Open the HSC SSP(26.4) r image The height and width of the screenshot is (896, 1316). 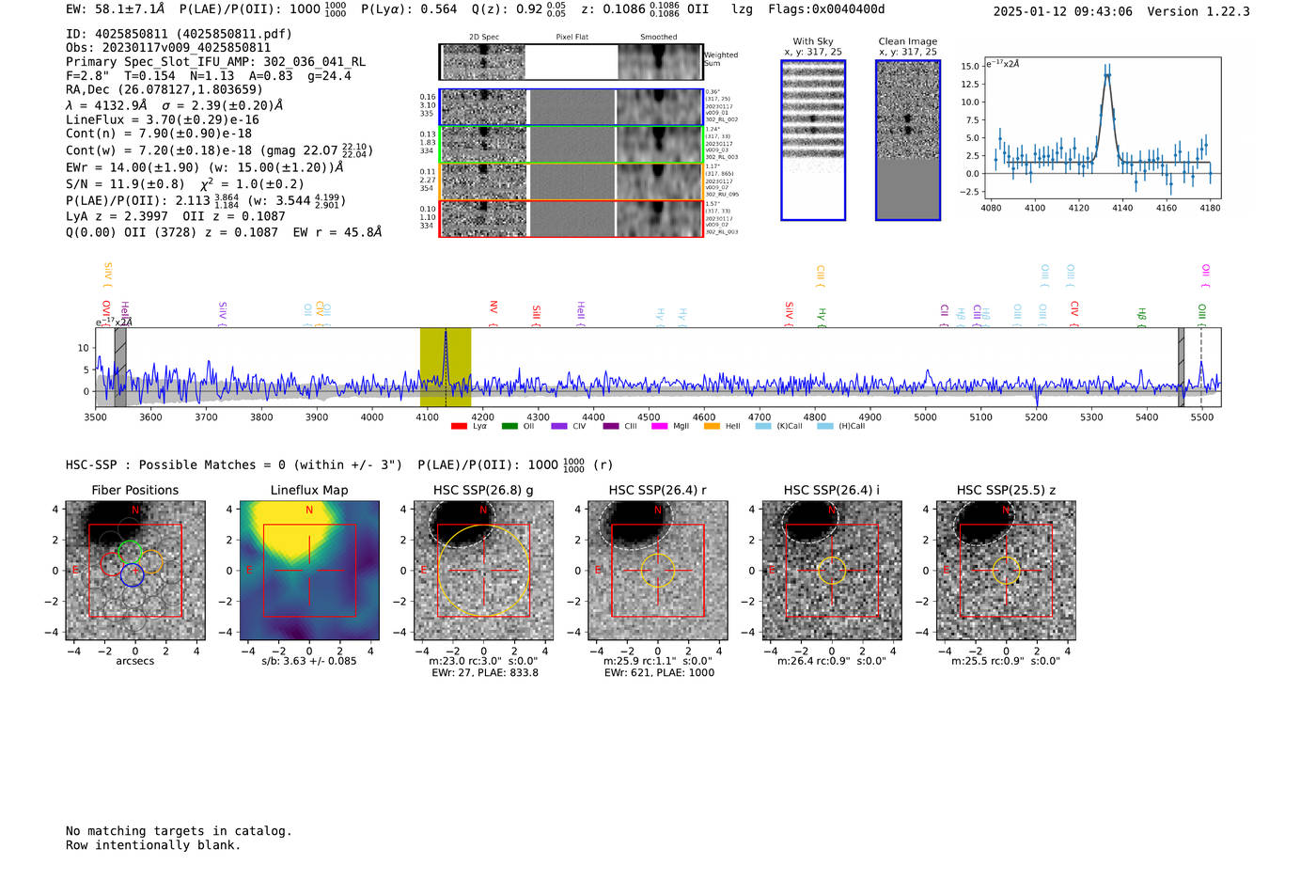(658, 571)
